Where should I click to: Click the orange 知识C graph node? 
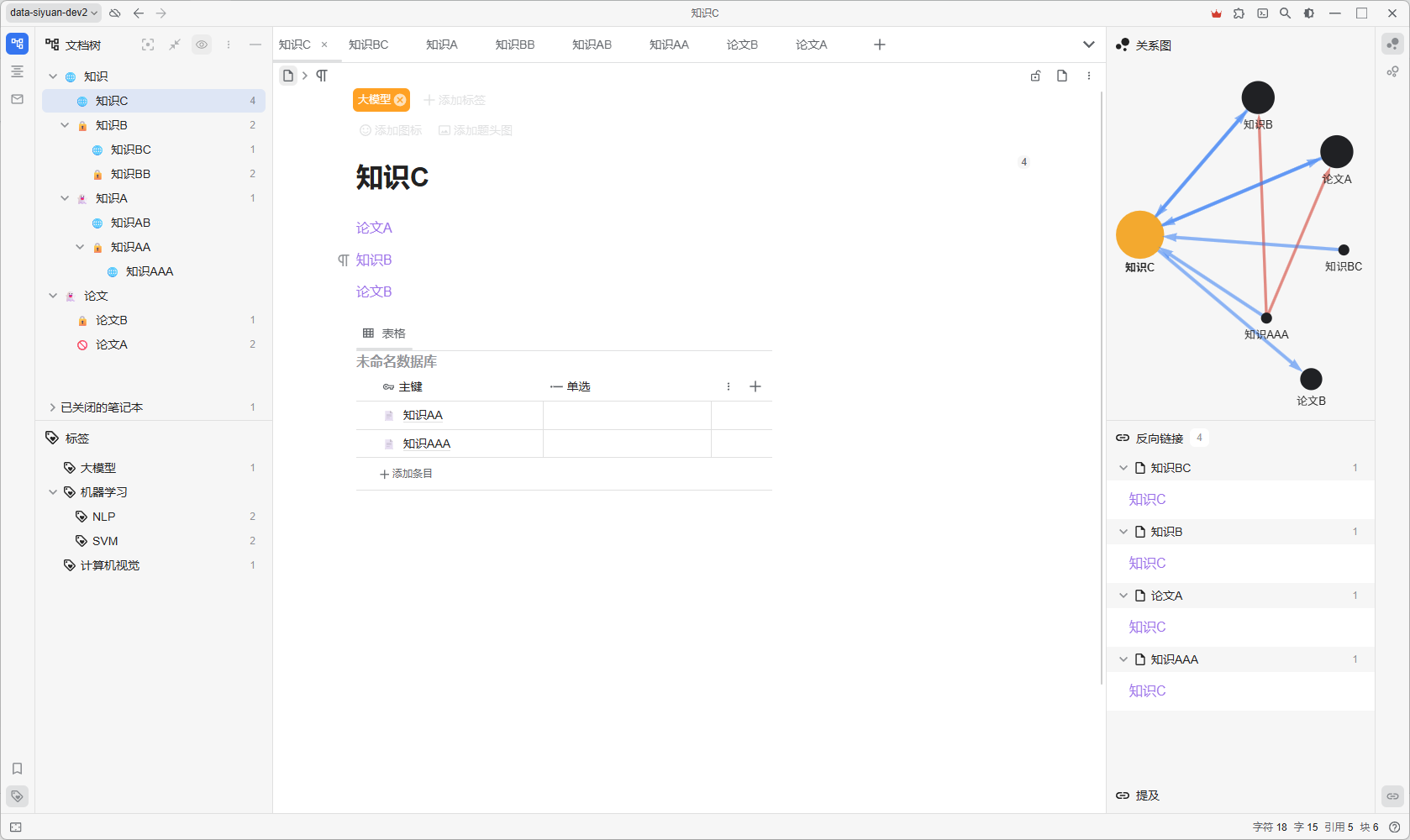pyautogui.click(x=1139, y=234)
